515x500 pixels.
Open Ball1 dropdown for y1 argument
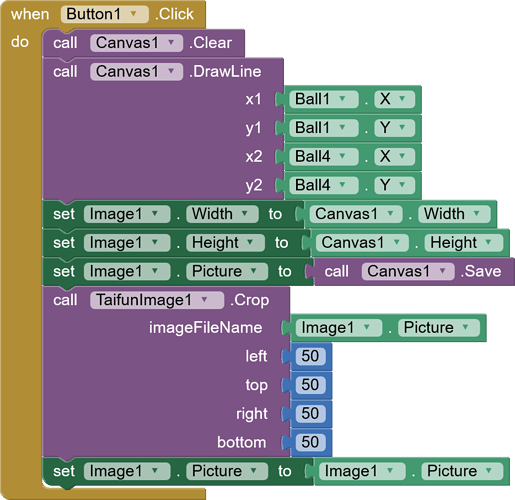[x=324, y=128]
